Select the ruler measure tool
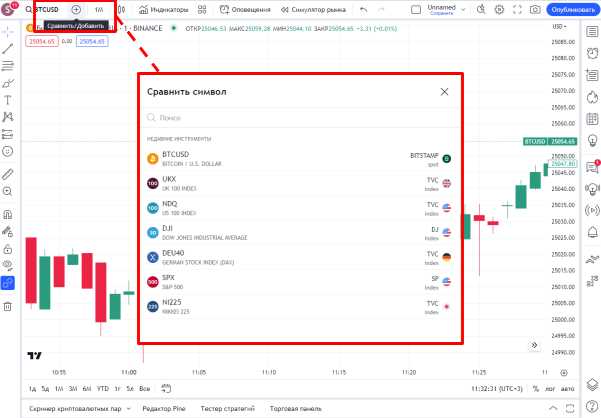The image size is (601, 418). pos(8,174)
